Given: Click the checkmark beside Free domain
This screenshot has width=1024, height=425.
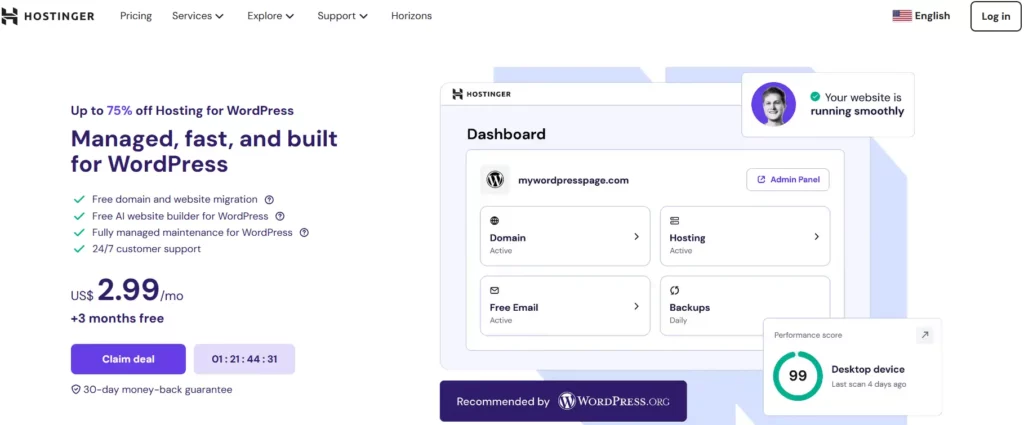Looking at the screenshot, I should (x=79, y=200).
